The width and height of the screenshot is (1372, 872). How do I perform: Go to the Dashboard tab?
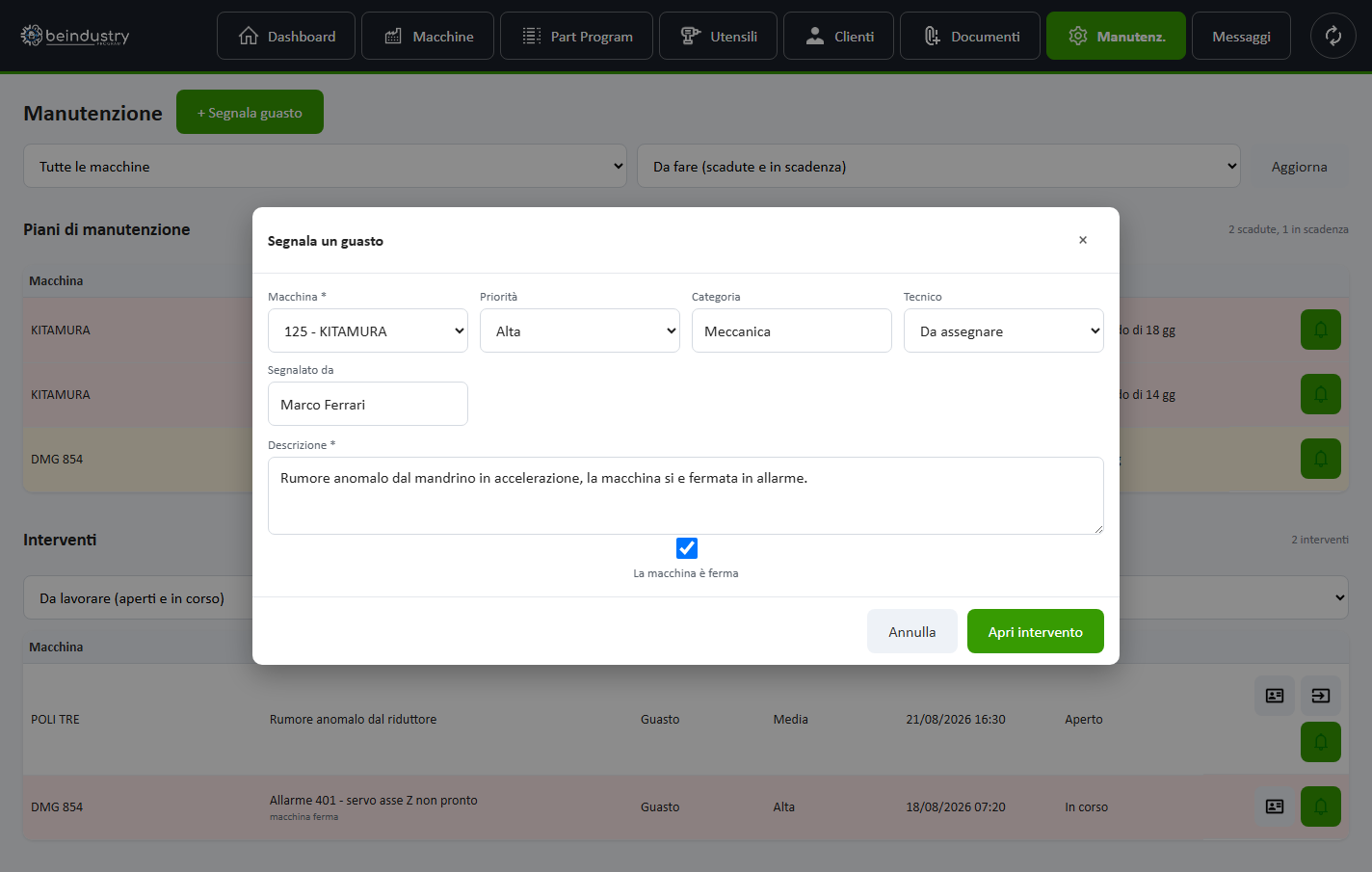286,36
